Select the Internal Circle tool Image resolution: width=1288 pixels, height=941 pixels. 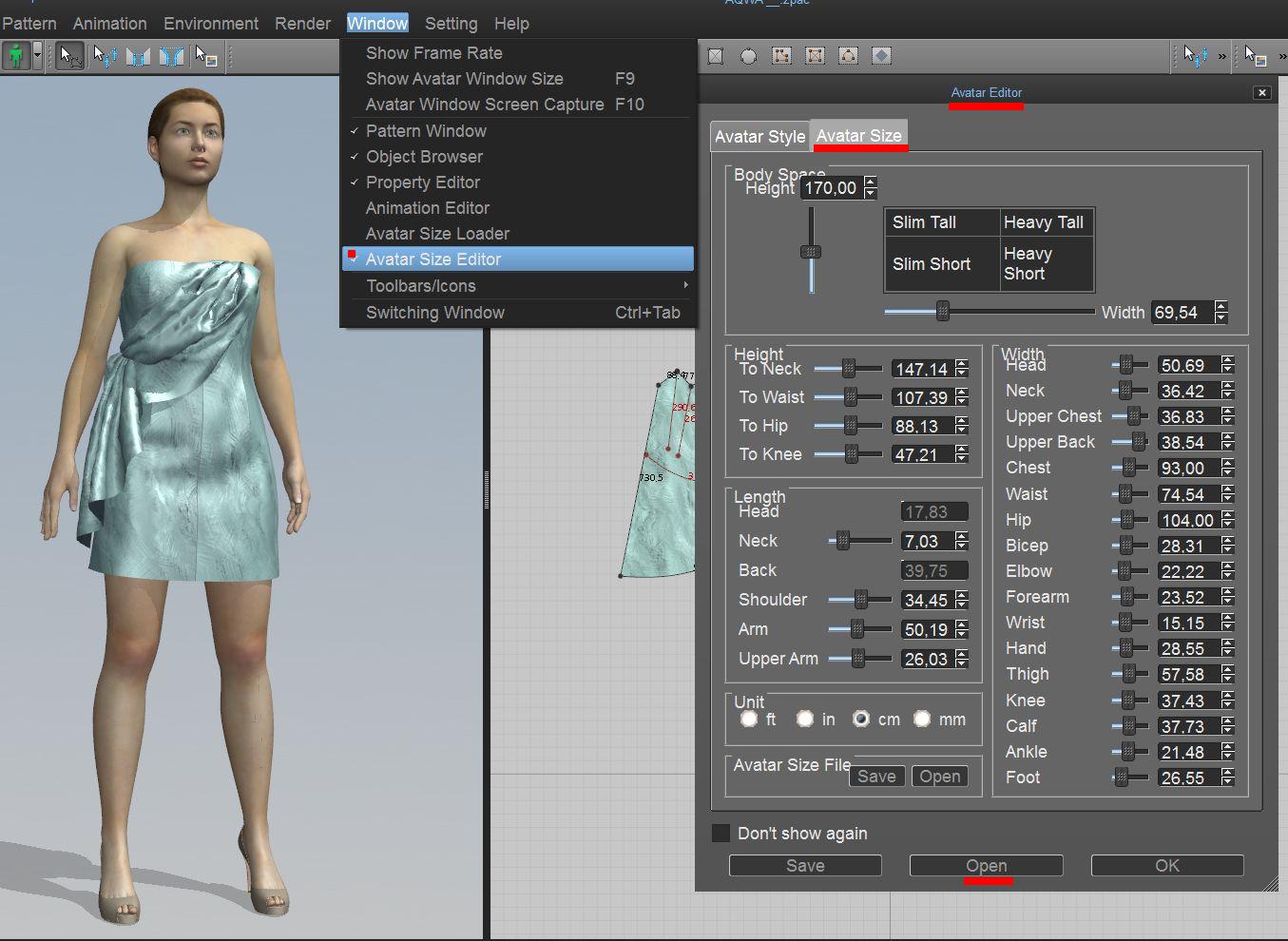coord(848,57)
